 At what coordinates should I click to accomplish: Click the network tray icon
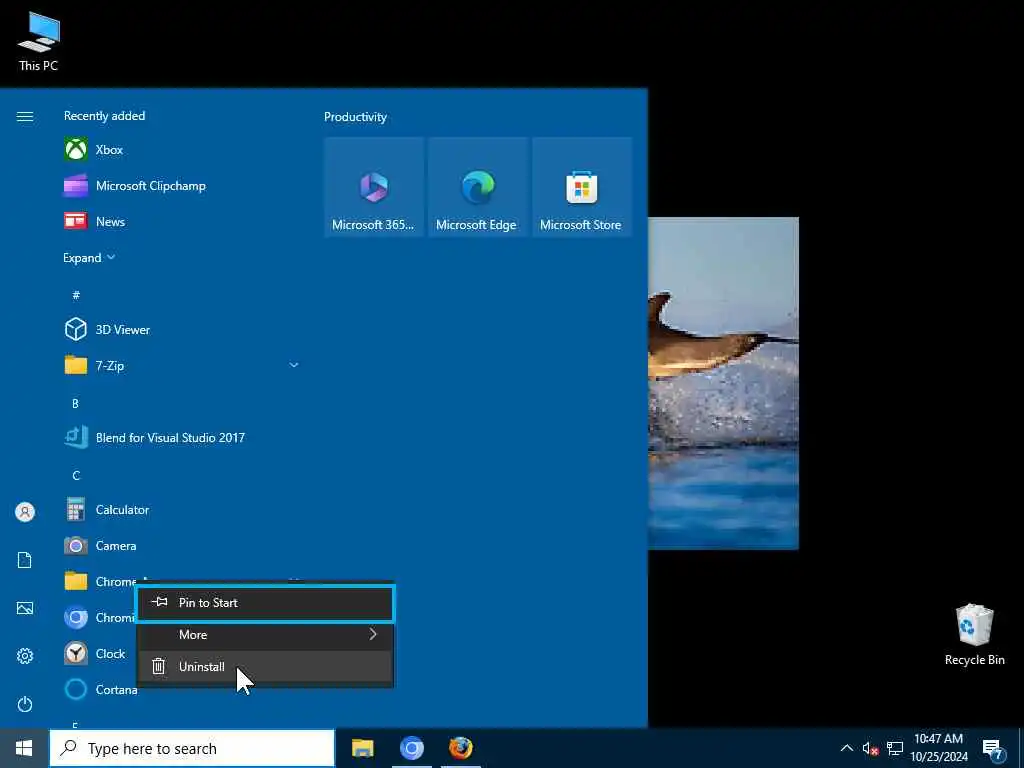pyautogui.click(x=895, y=748)
